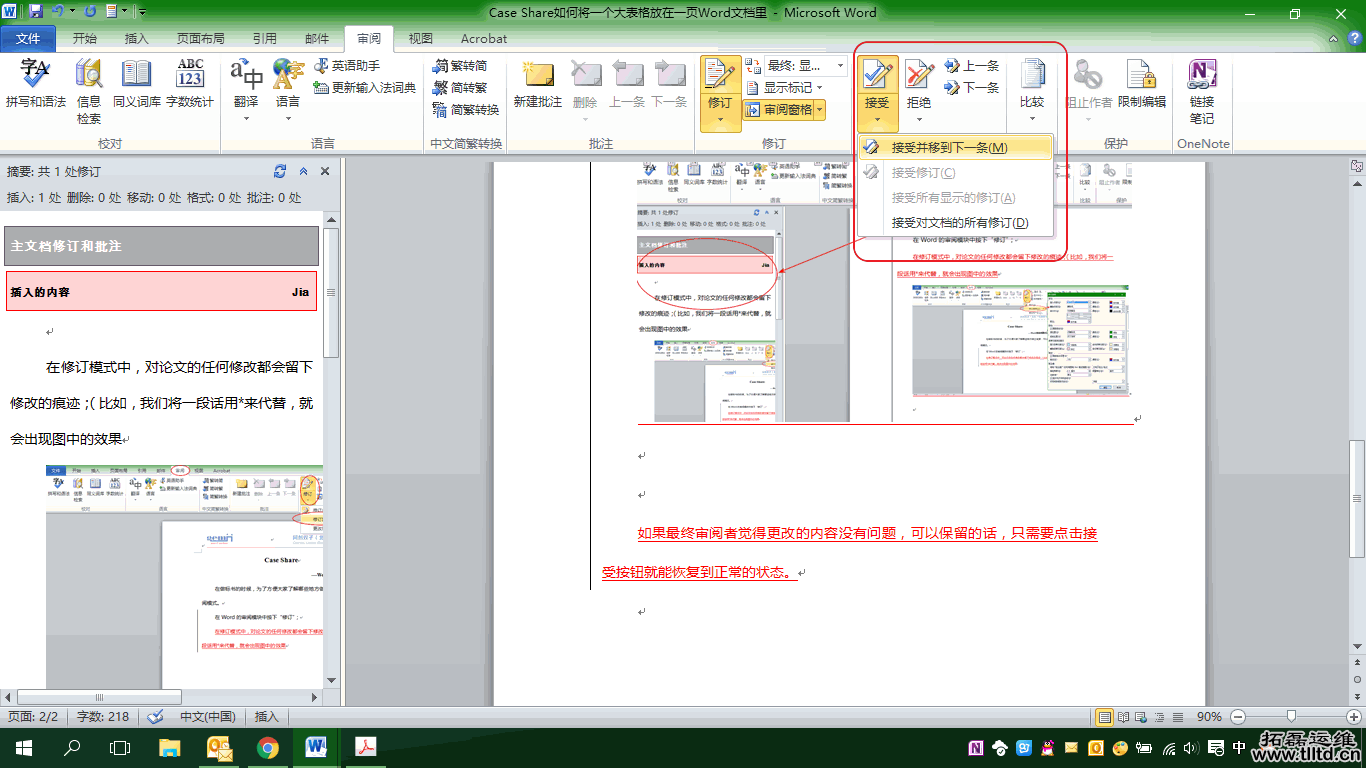Toggle the 审阅窗格 reviewing pane button
Viewport: 1366px width, 768px height.
(781, 110)
